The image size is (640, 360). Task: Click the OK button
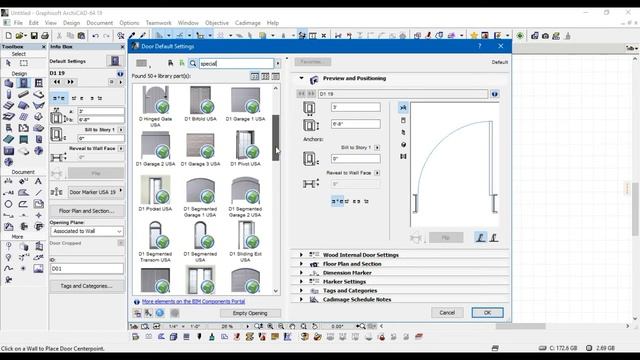487,313
